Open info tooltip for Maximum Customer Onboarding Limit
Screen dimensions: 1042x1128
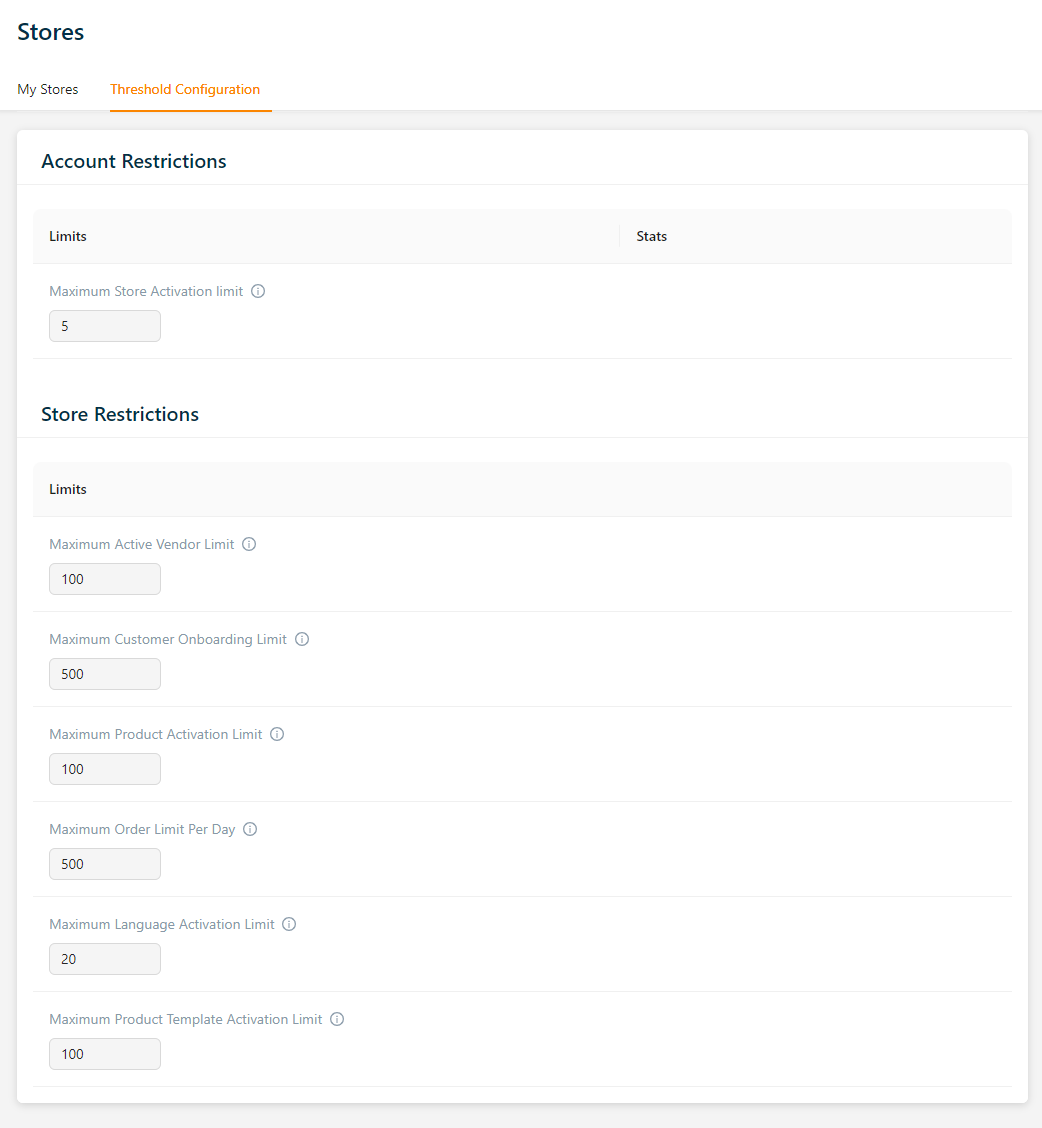(302, 640)
